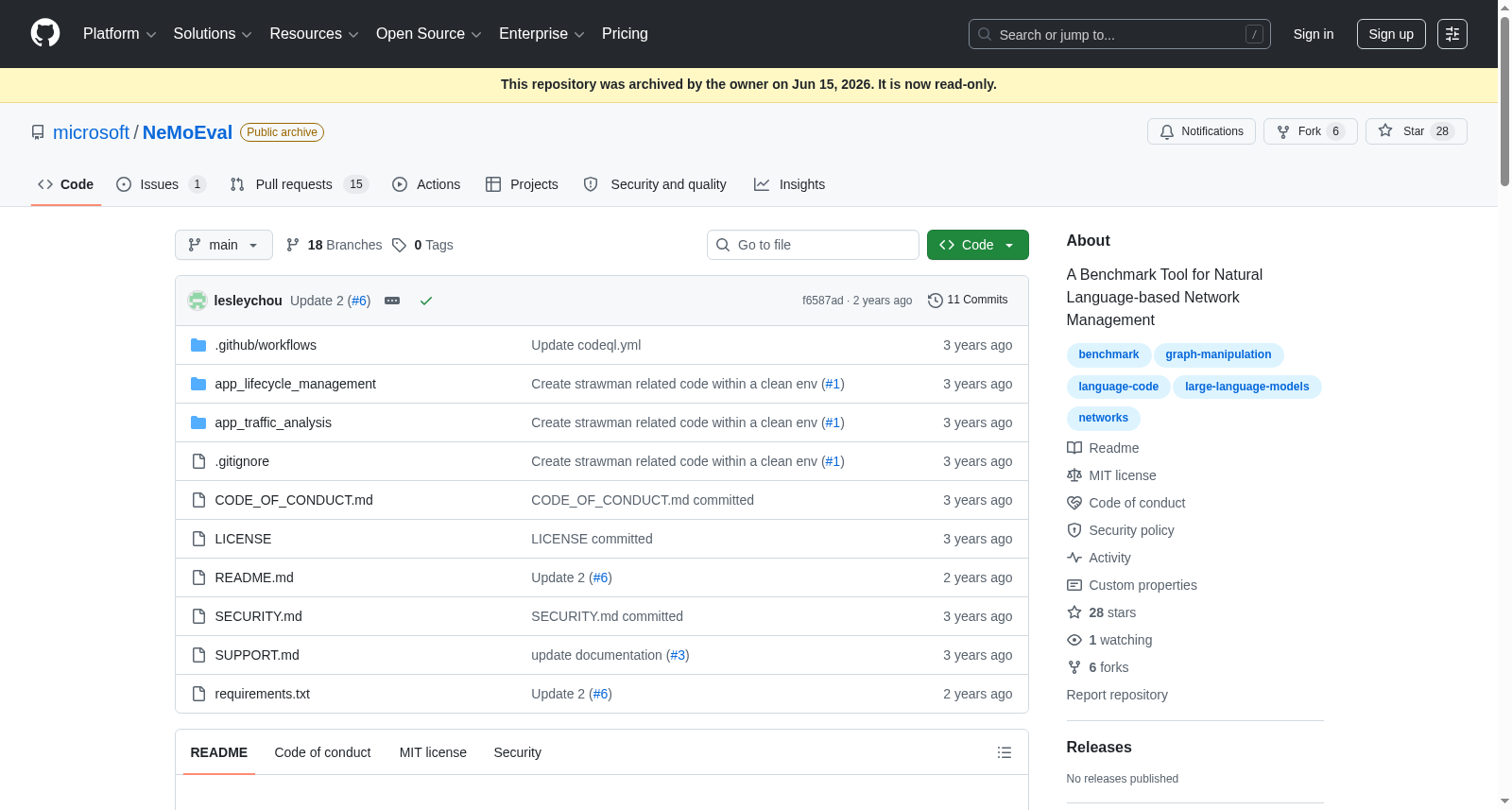Open the 0 Tags link
This screenshot has height=810, width=1512.
(422, 245)
